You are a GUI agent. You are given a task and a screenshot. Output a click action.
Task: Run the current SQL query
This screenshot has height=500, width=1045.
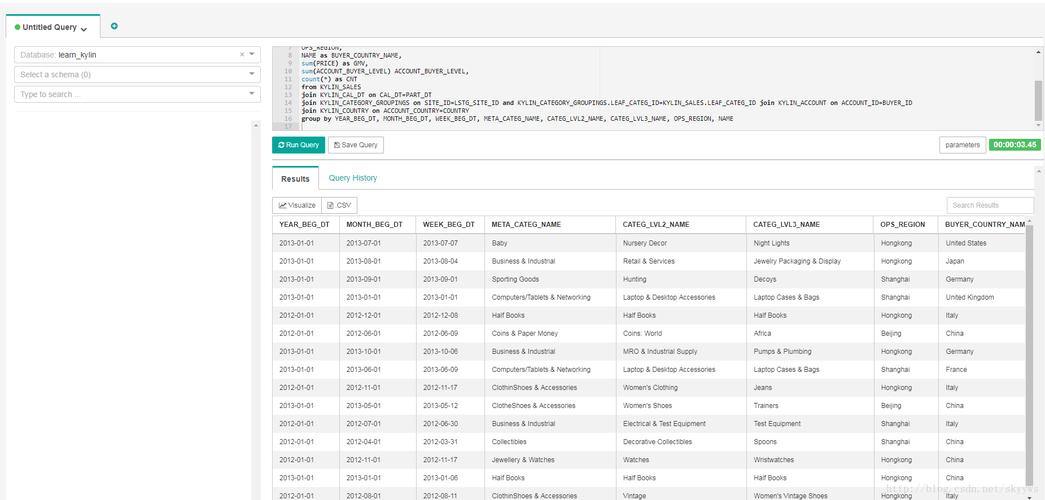pos(298,145)
